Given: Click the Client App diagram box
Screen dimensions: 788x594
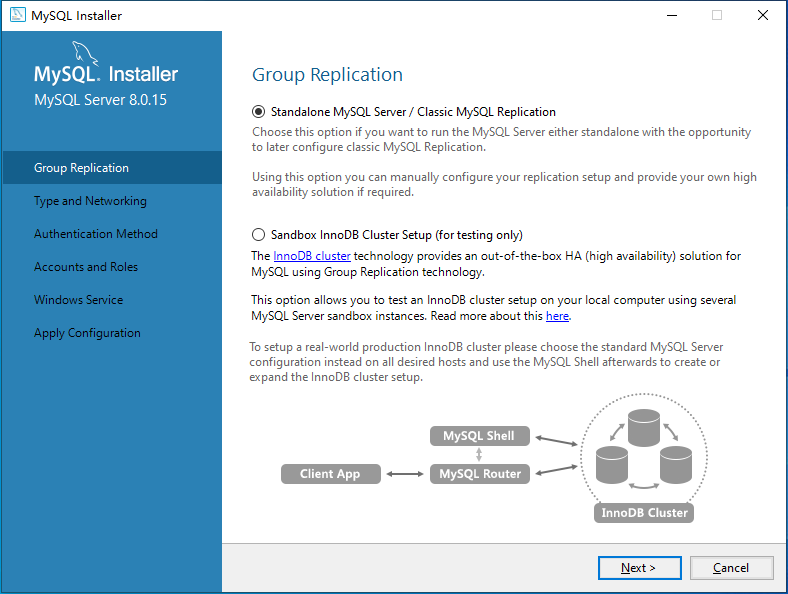Looking at the screenshot, I should coord(331,474).
